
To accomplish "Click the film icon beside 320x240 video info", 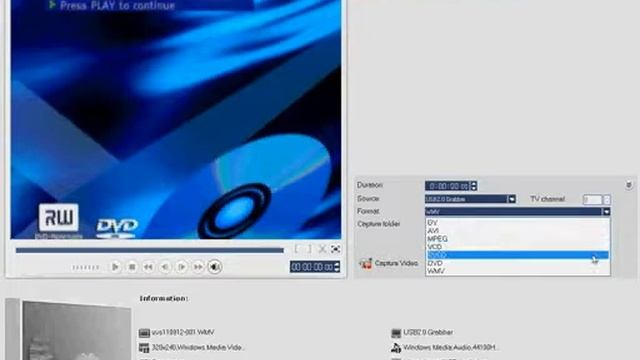I will pos(144,348).
